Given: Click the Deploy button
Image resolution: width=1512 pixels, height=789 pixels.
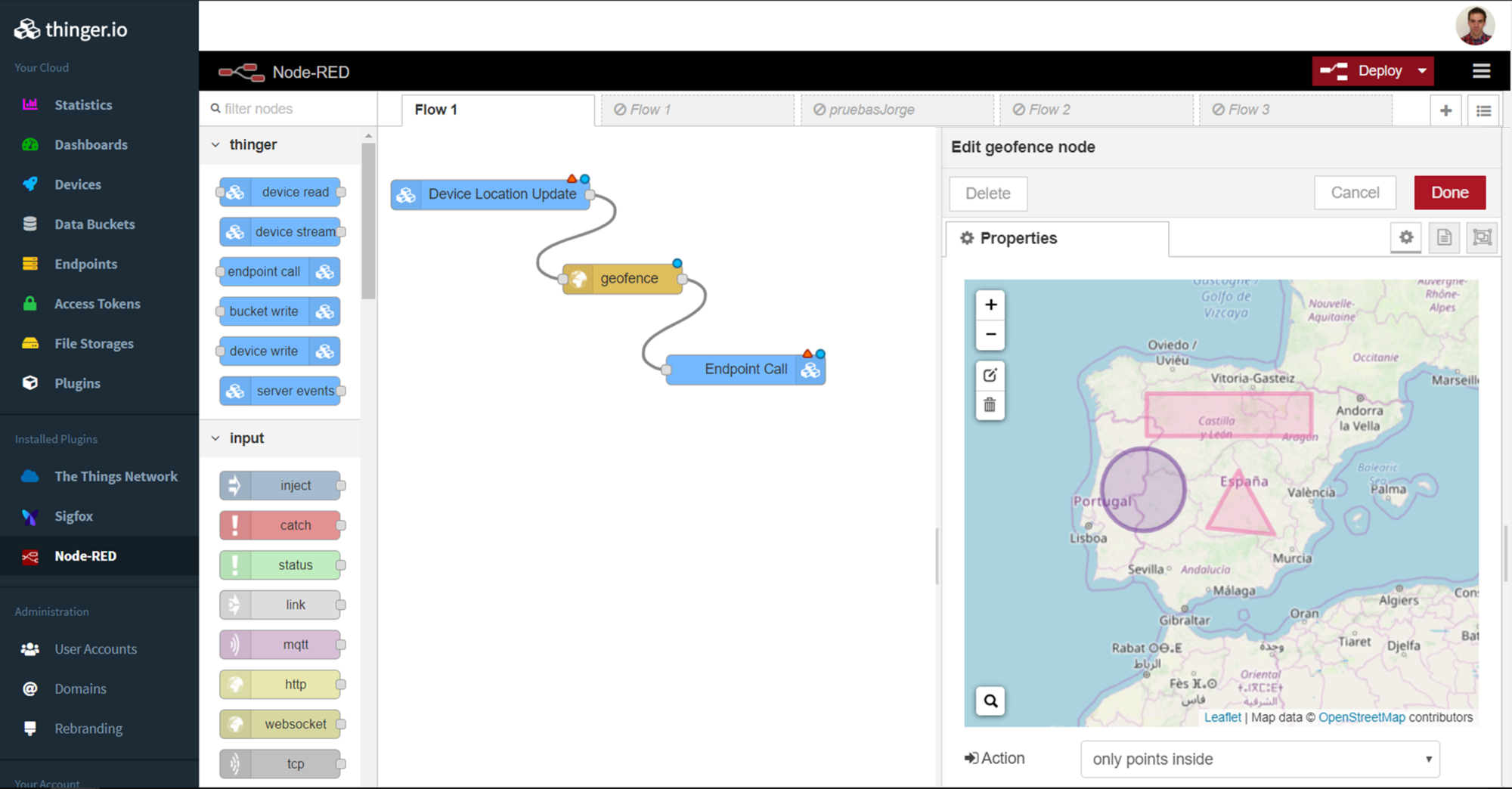Looking at the screenshot, I should [1362, 71].
